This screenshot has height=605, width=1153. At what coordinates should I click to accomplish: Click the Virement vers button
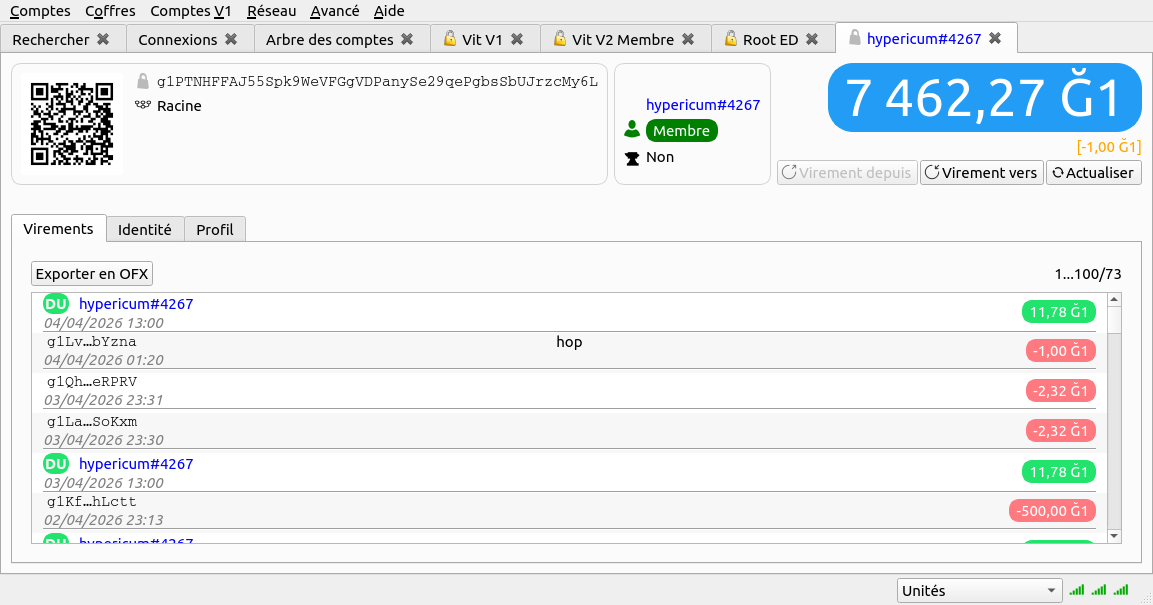click(981, 172)
